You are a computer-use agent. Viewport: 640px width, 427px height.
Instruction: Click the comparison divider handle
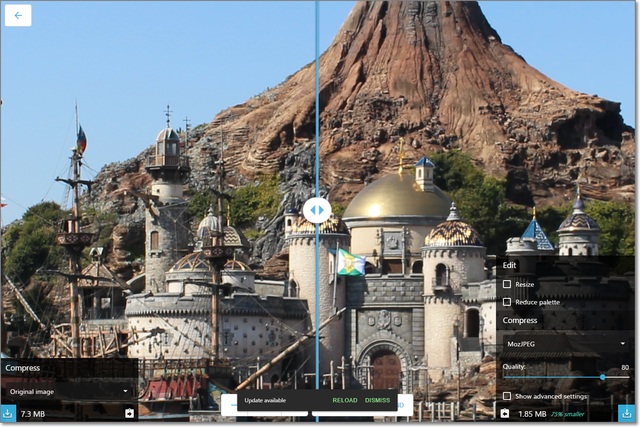(x=316, y=209)
